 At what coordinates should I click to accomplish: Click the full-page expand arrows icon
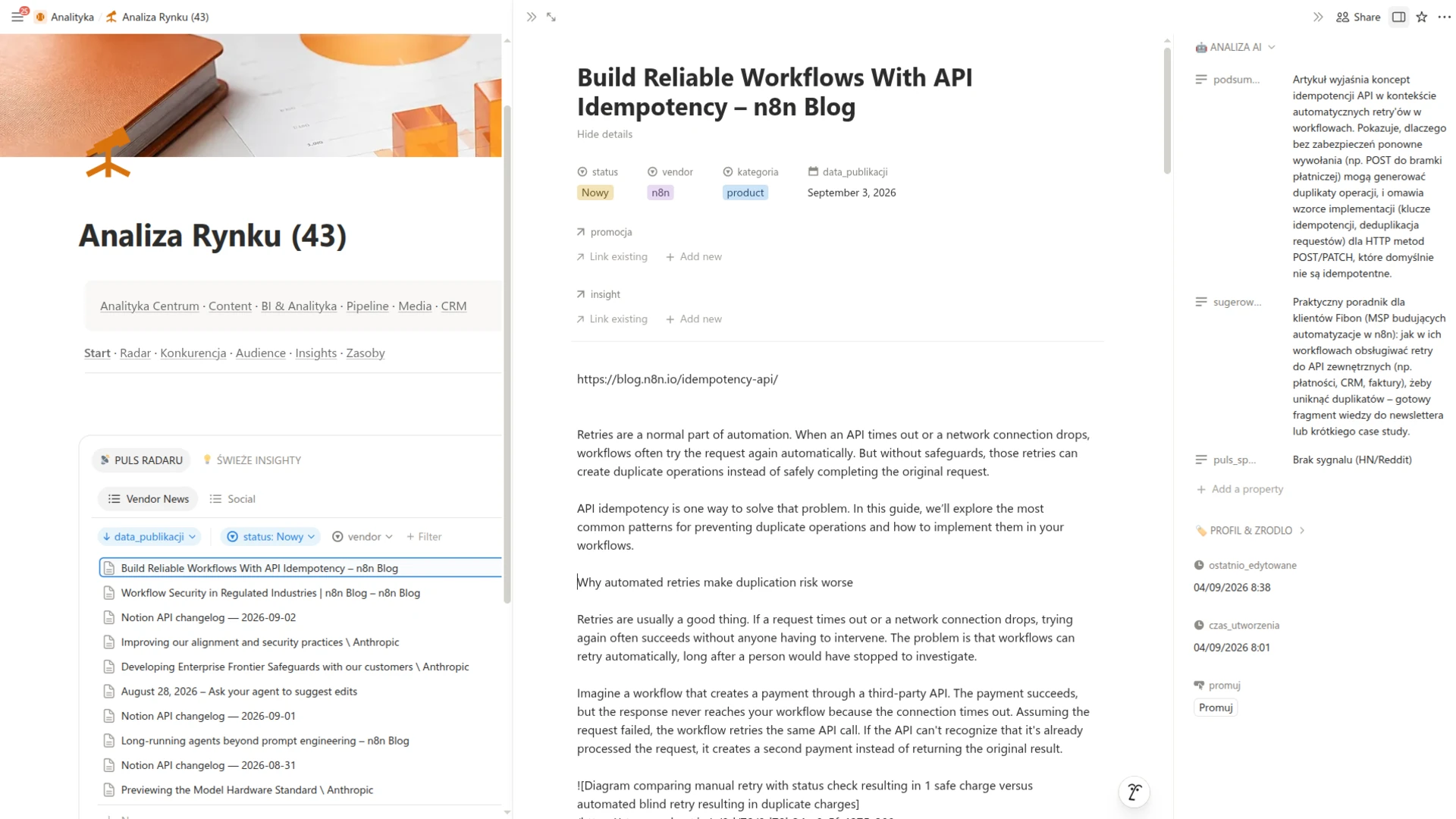tap(551, 17)
